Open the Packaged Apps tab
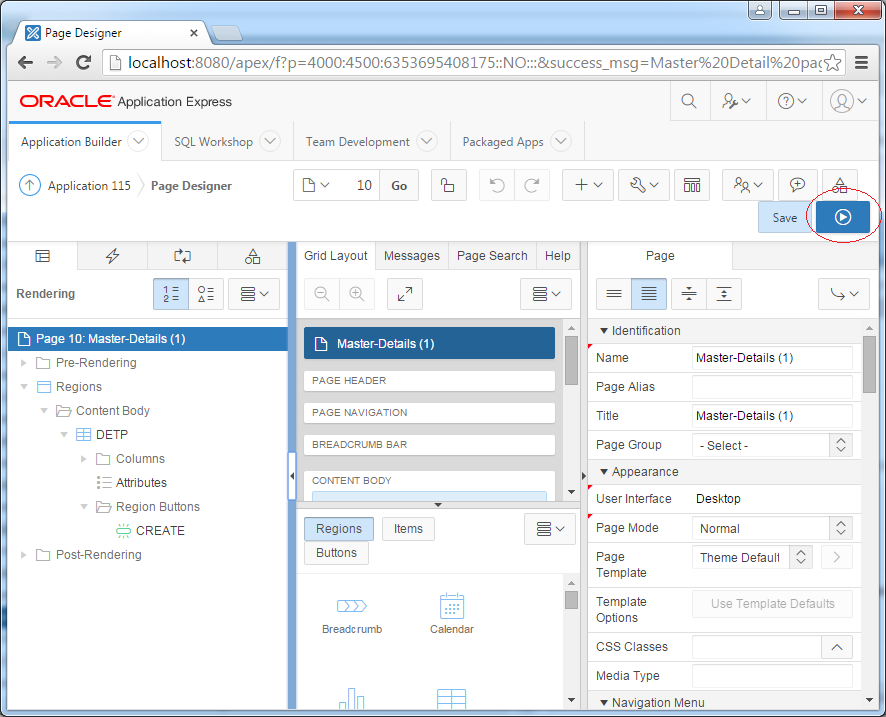The height and width of the screenshot is (717, 886). pos(502,142)
